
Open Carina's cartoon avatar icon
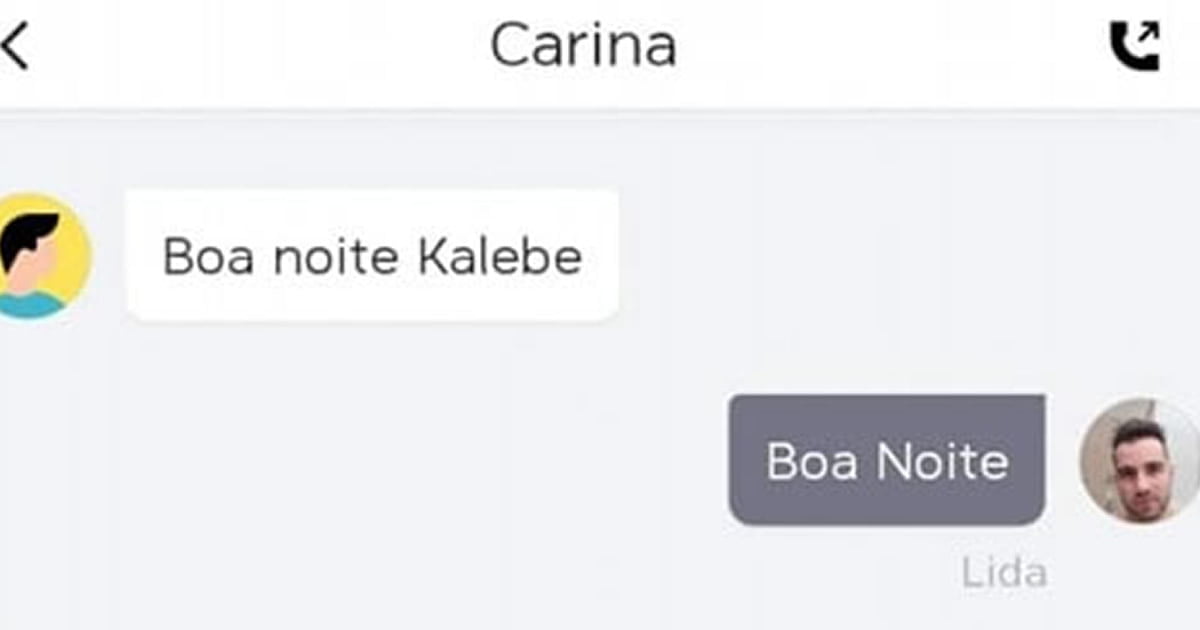click(40, 257)
